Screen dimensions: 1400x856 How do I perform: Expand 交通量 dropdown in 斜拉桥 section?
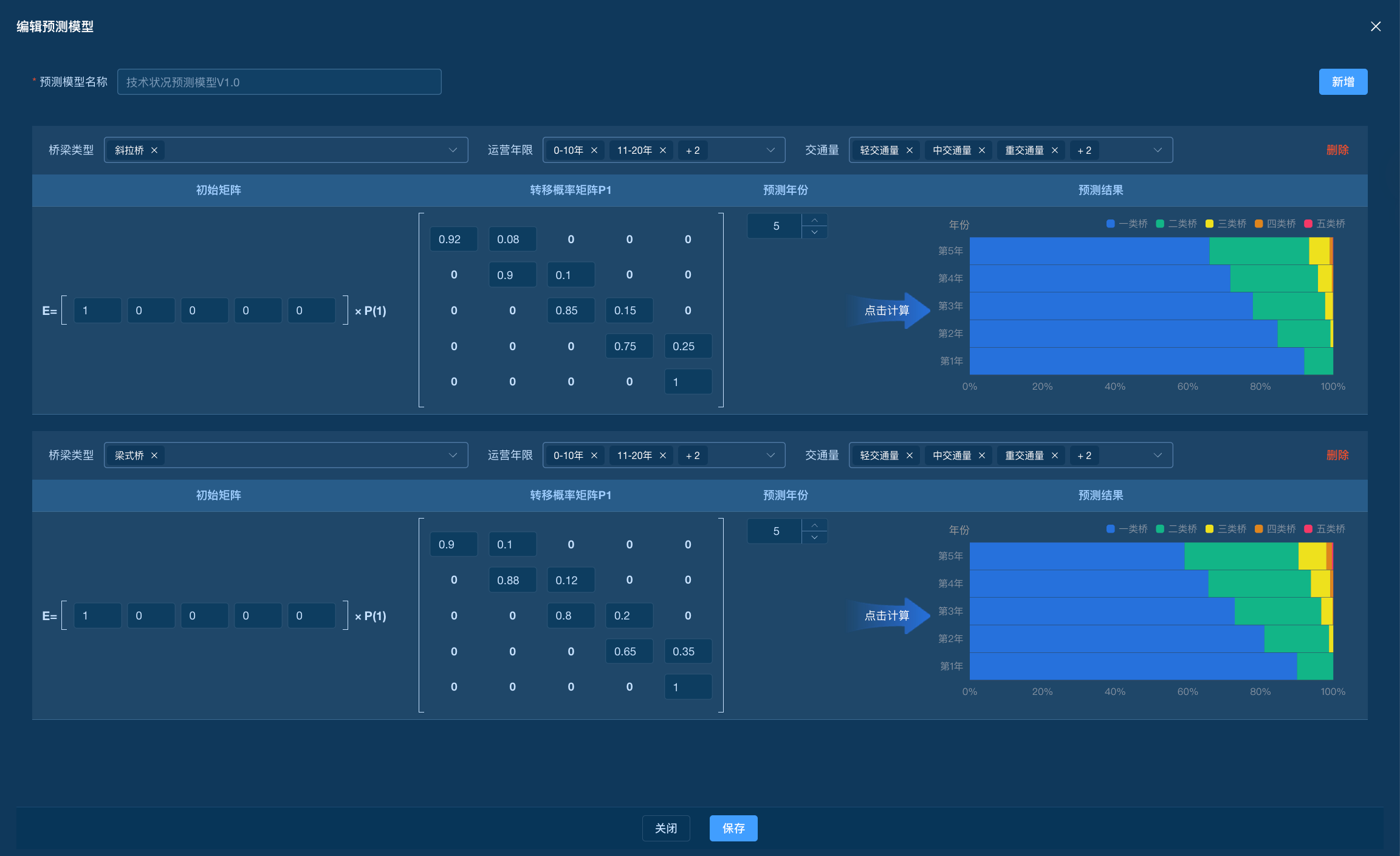(1158, 150)
